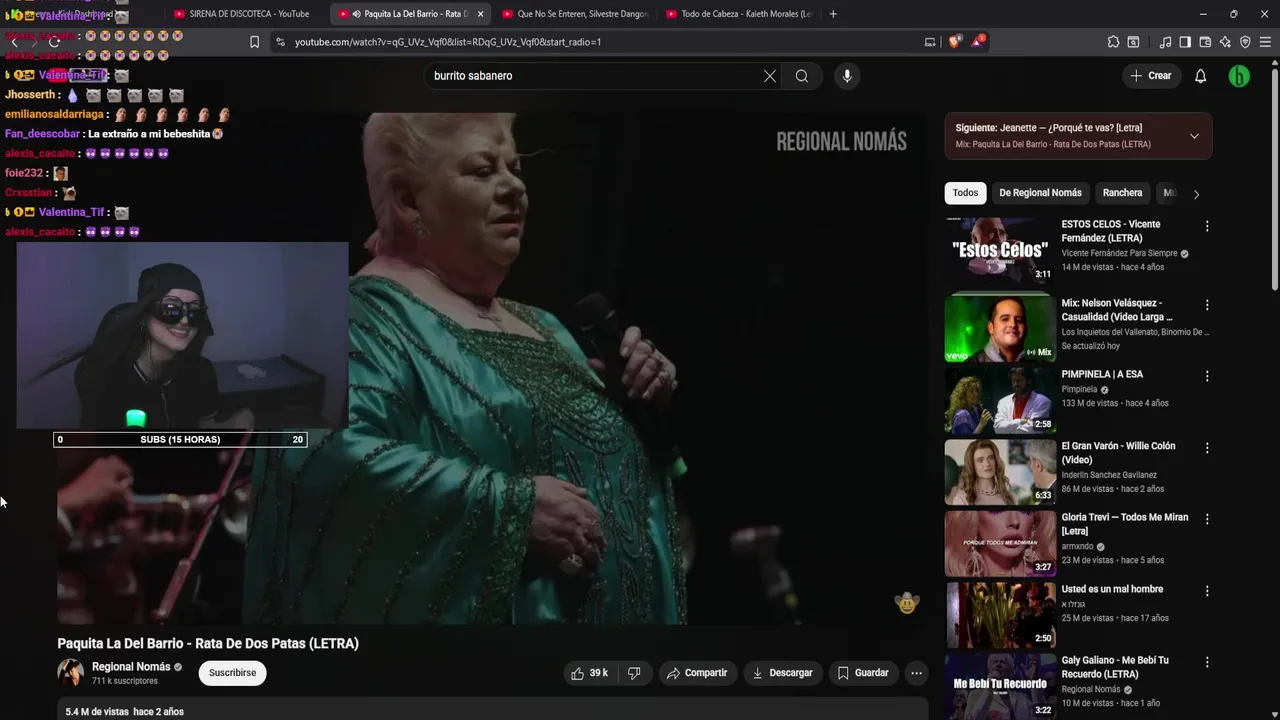Save video with Guardar button

[x=863, y=673]
